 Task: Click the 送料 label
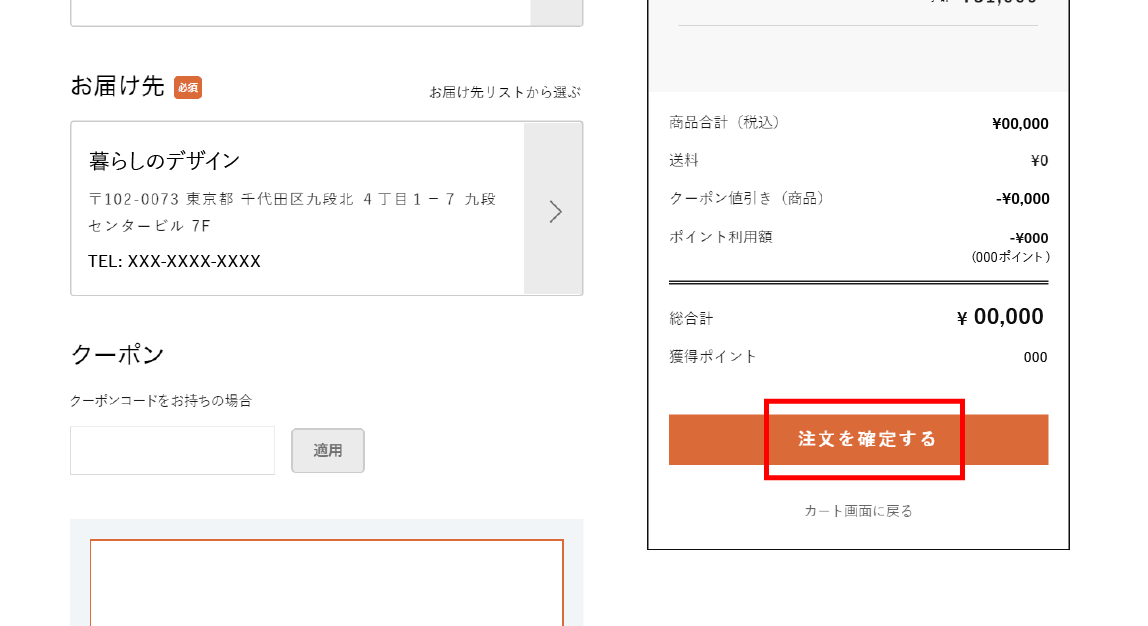click(683, 160)
